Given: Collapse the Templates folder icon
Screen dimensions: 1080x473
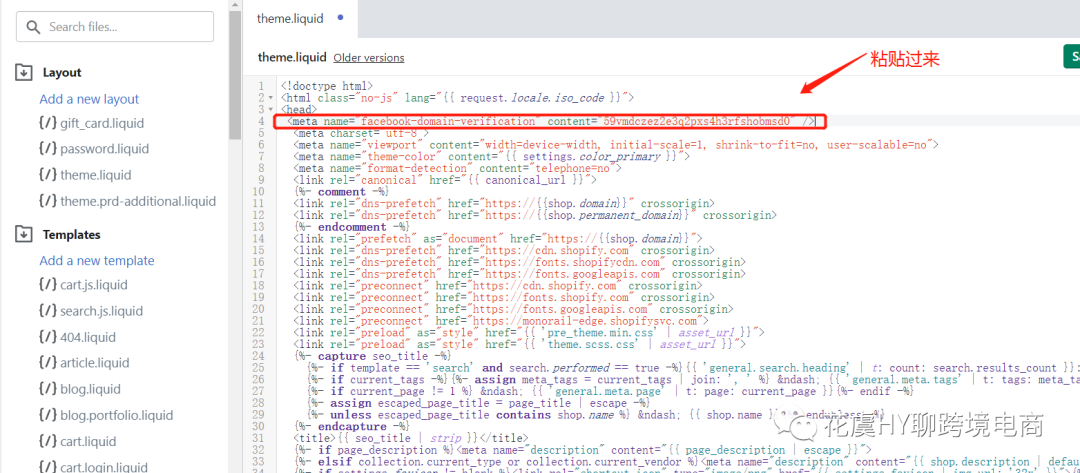Looking at the screenshot, I should coord(23,234).
